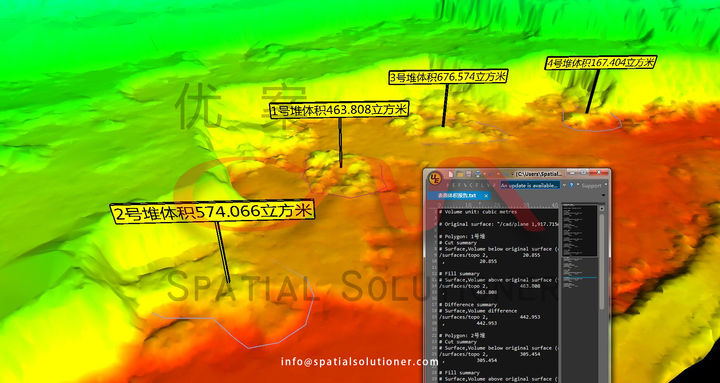Click the open folder icon in UltraEdit
This screenshot has width=720, height=383.
tap(460, 174)
